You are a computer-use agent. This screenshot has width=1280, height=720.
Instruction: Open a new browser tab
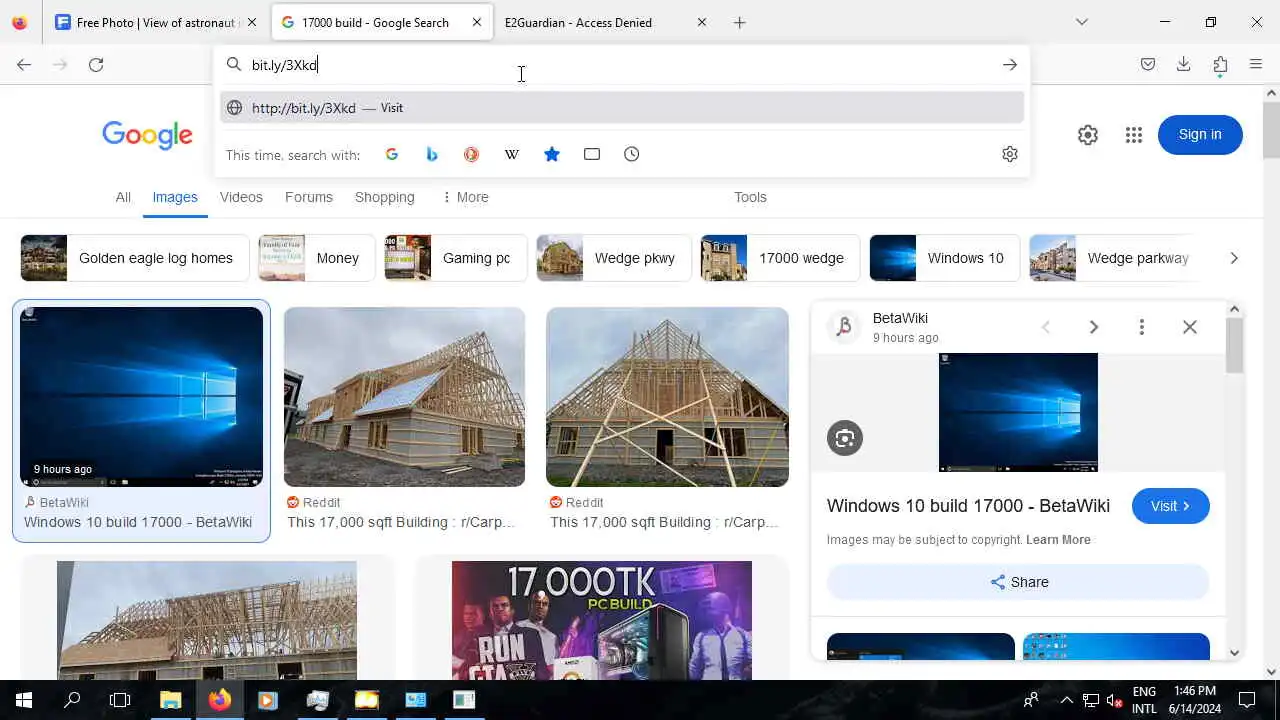(x=740, y=22)
